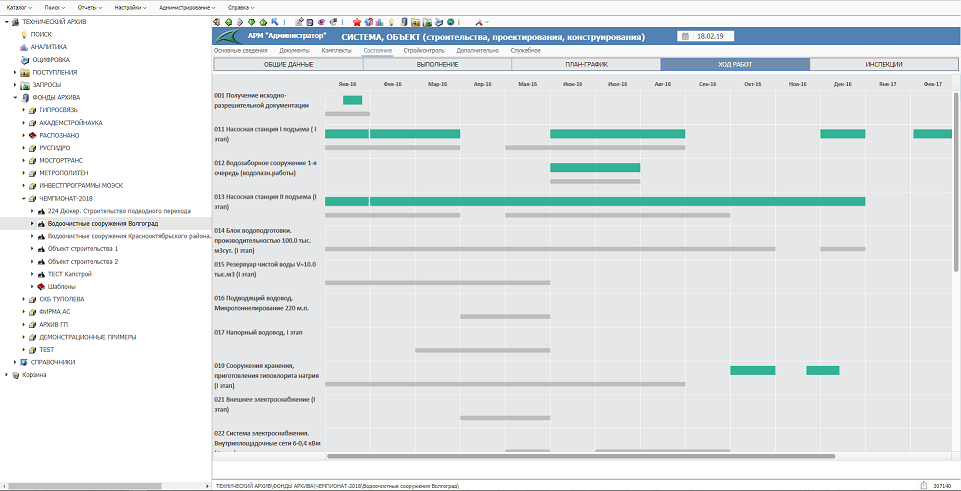Click the green up arrow toolbar icon

pos(263,21)
